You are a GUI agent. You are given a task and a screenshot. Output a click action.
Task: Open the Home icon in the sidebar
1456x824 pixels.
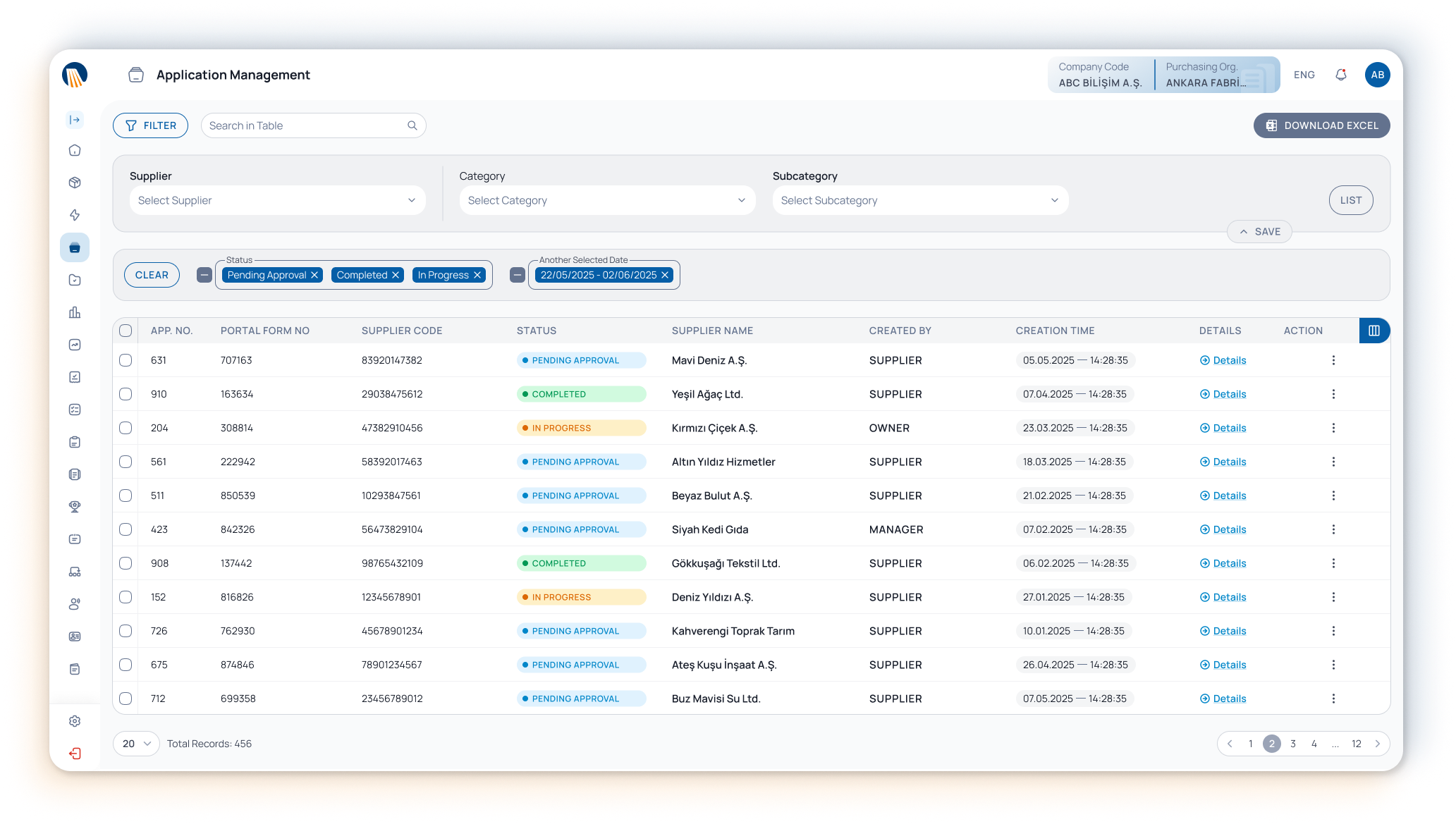[75, 150]
